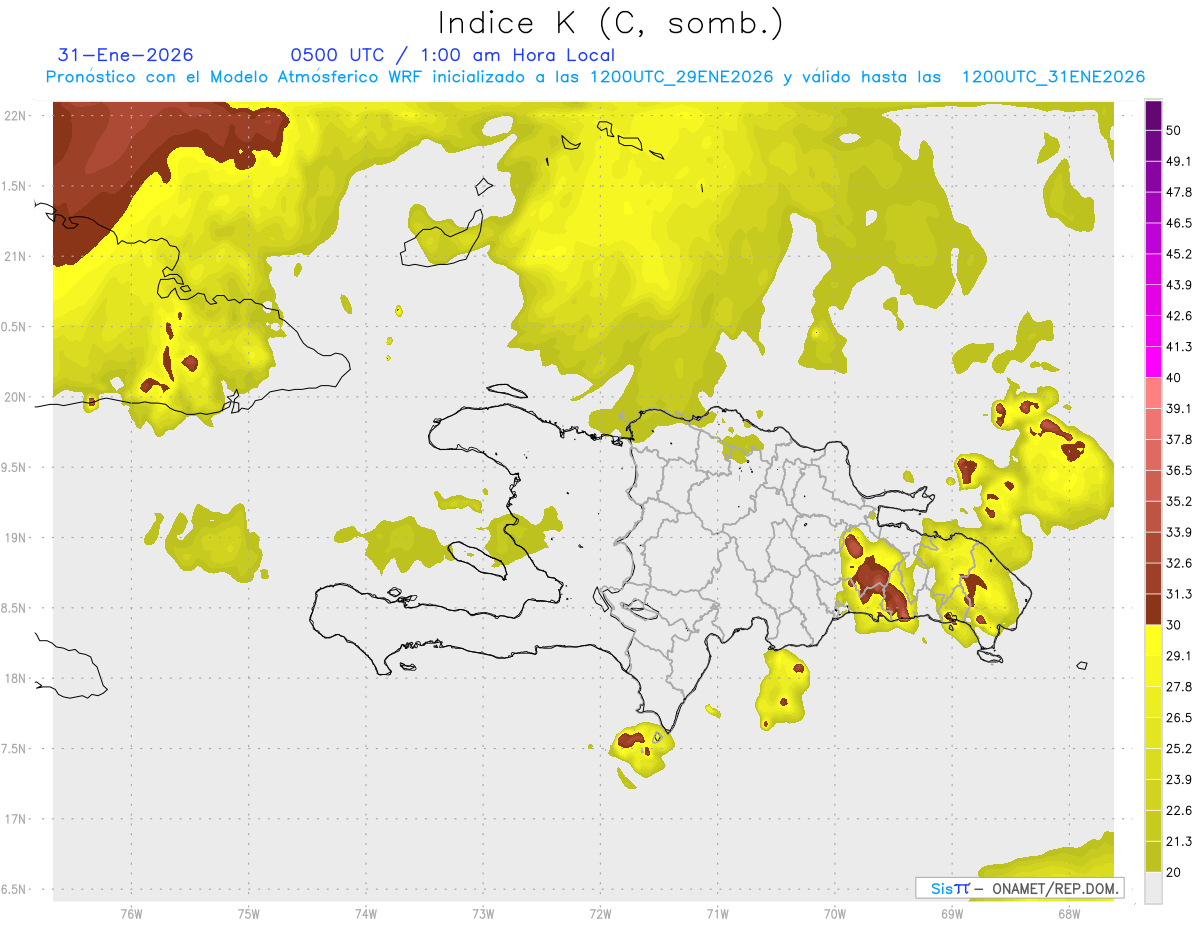Click the "18N" latitude label

pos(16,679)
